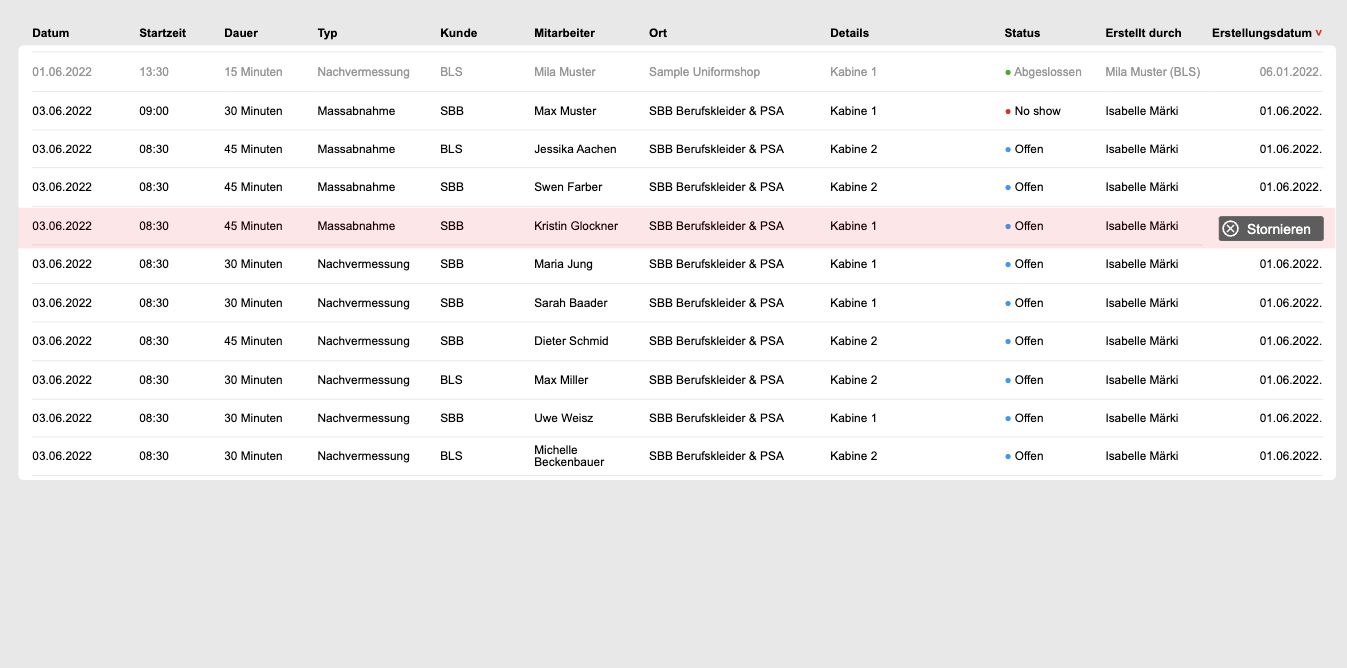Click the green Abgeslossen status dot
Viewport: 1347px width, 668px height.
[1008, 73]
